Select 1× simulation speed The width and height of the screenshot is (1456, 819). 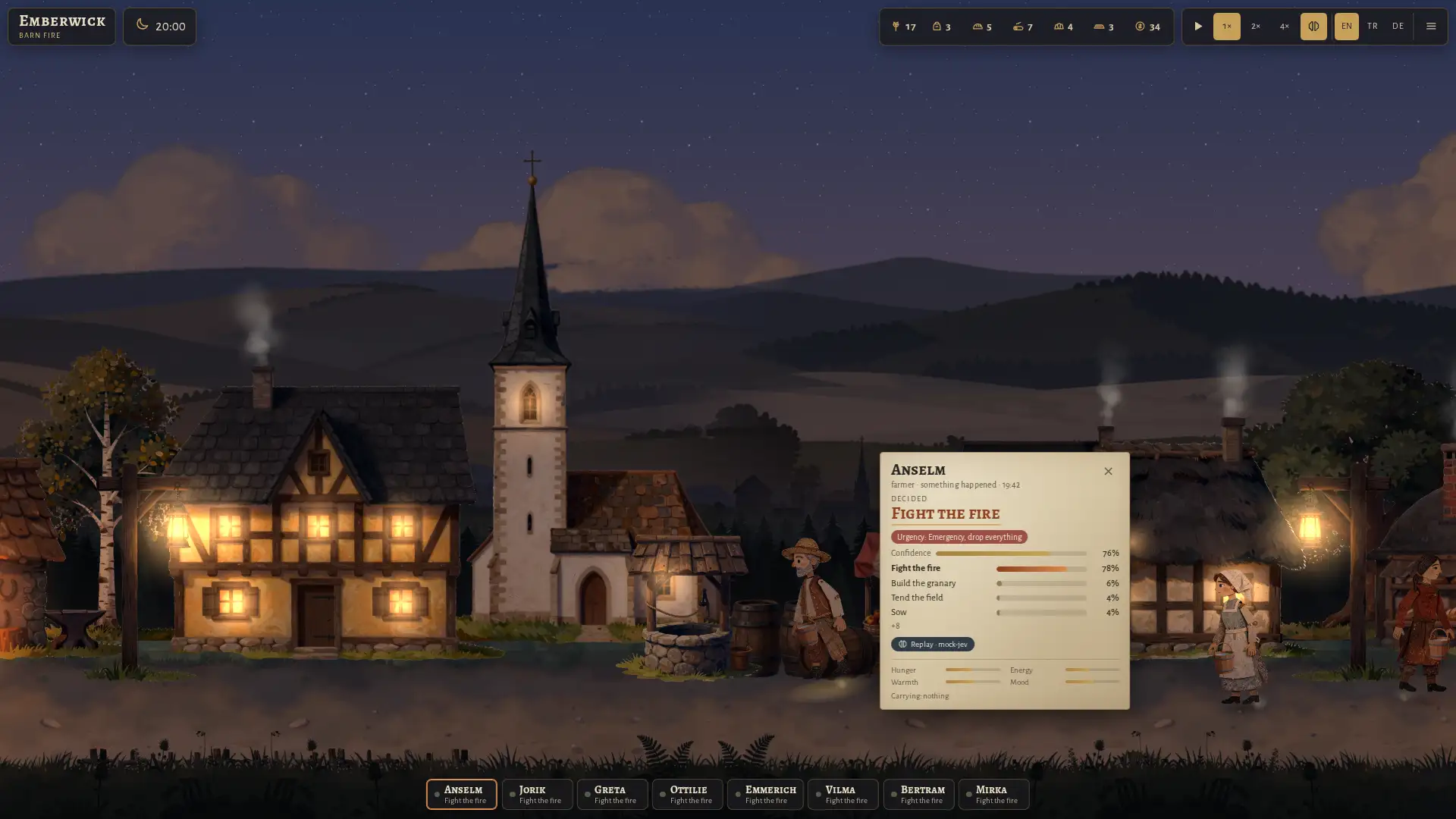click(x=1227, y=27)
